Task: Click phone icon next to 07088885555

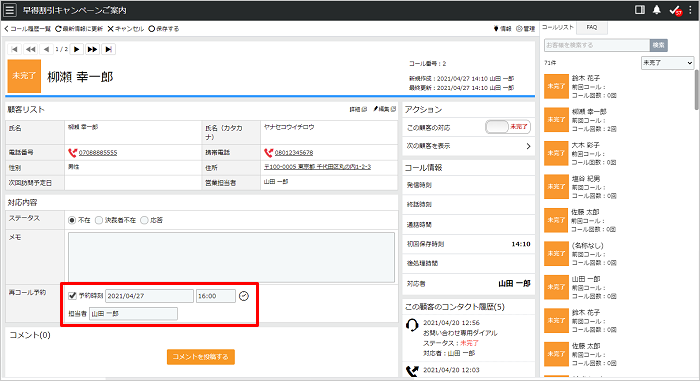Action: (72, 153)
